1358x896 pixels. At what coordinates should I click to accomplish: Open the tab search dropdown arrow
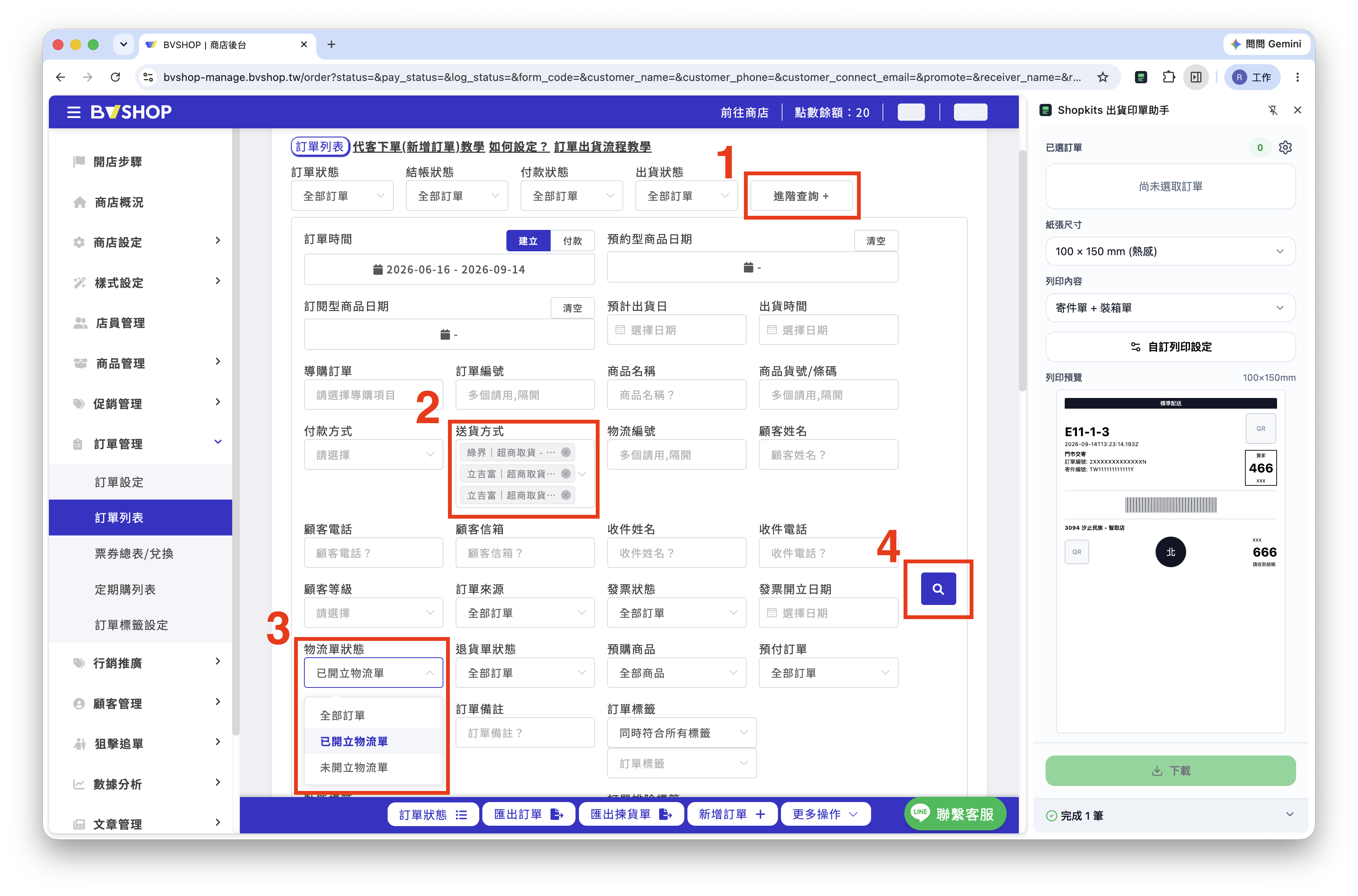click(x=123, y=45)
